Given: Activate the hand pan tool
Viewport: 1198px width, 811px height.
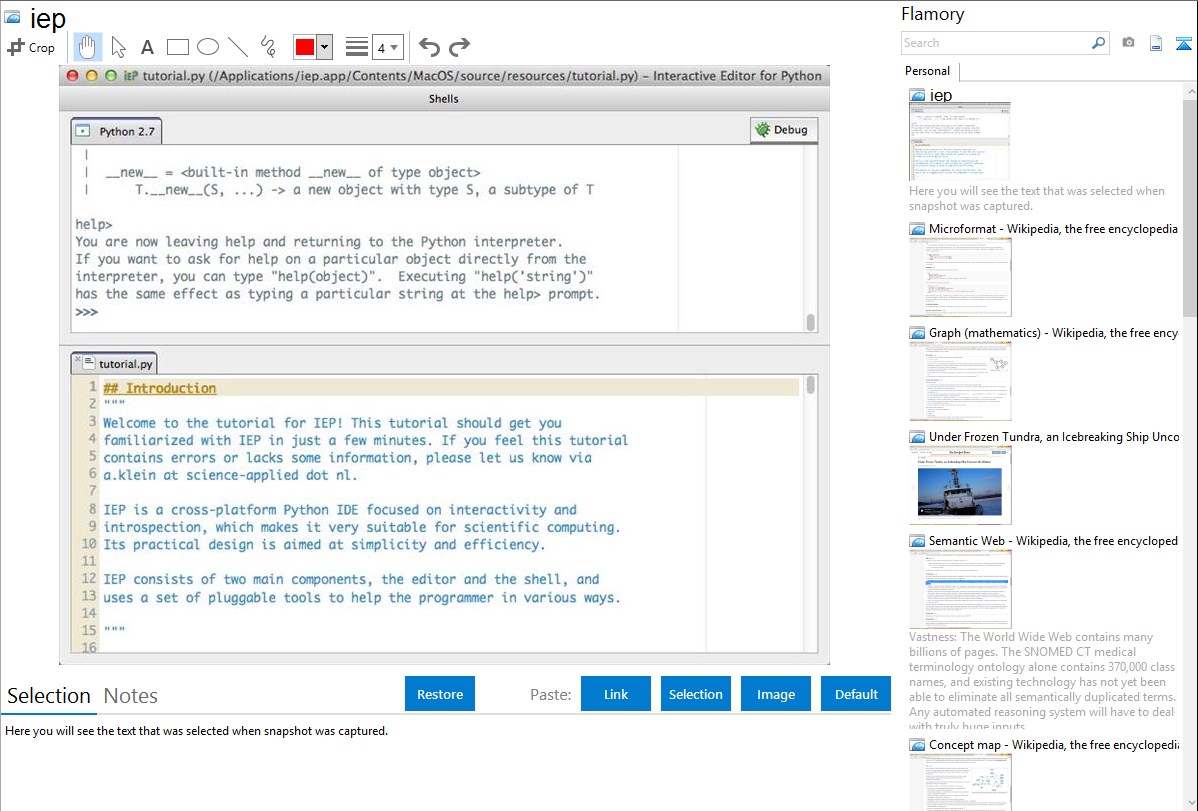Looking at the screenshot, I should click(x=88, y=47).
